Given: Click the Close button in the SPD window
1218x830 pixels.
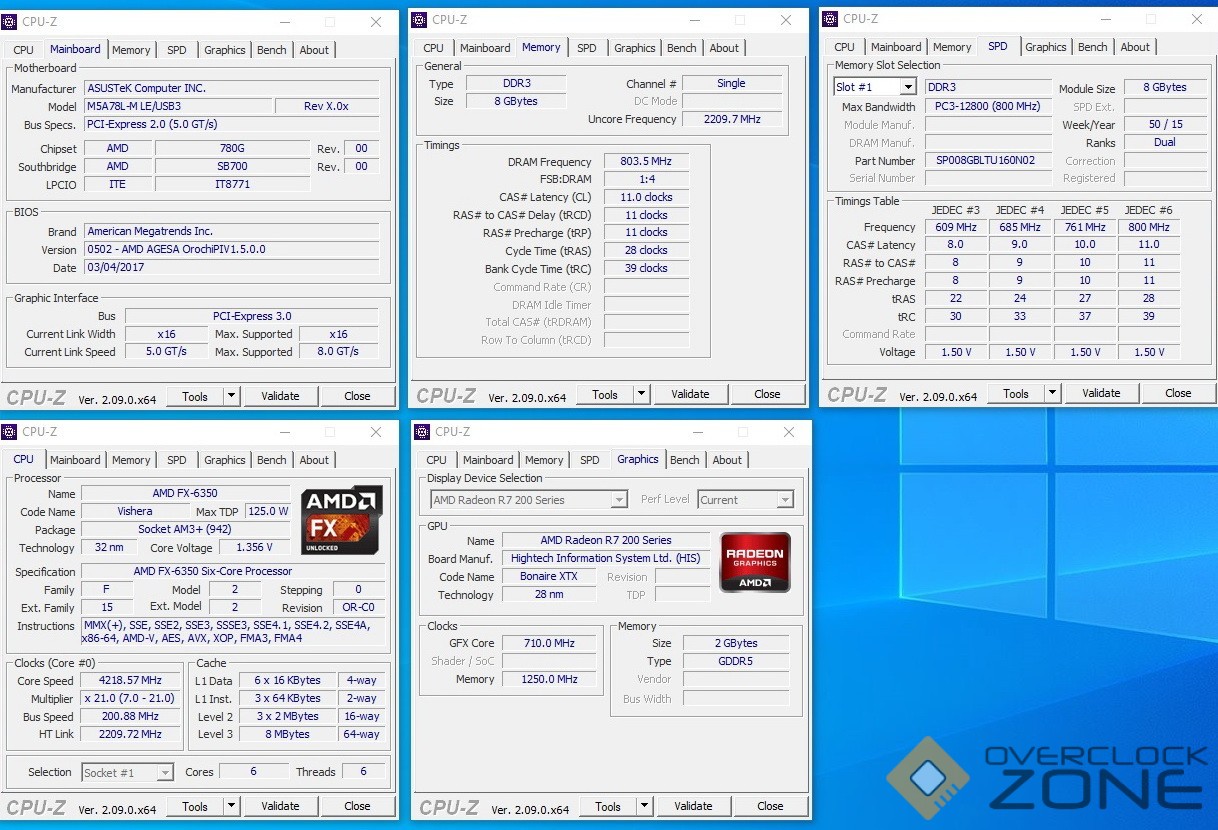Looking at the screenshot, I should 1178,393.
